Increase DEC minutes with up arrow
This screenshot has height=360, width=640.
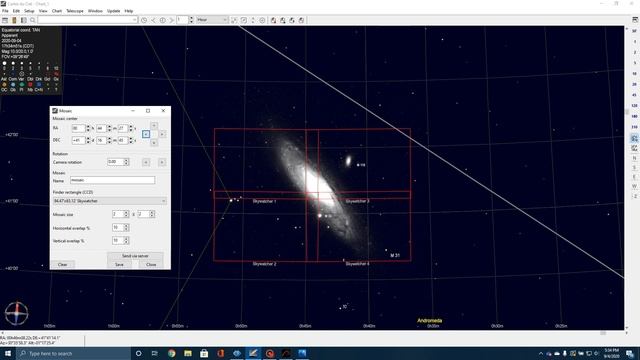pos(109,138)
